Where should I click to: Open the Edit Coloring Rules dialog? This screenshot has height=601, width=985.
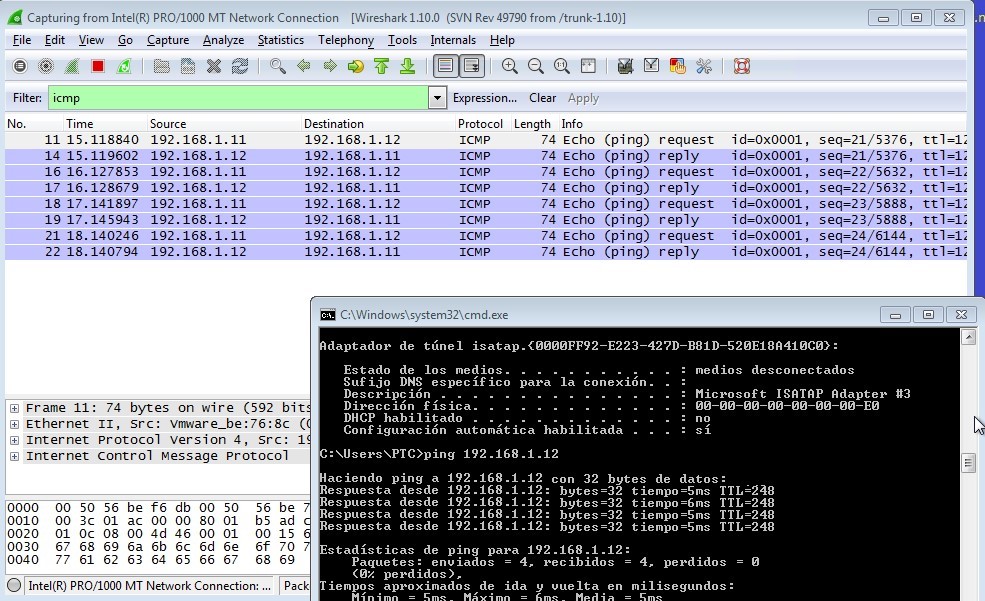pyautogui.click(x=678, y=66)
